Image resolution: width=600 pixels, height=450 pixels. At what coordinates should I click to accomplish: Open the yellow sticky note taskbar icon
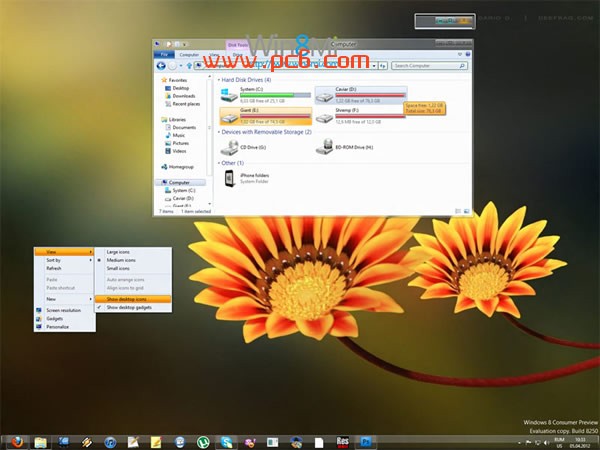156,442
